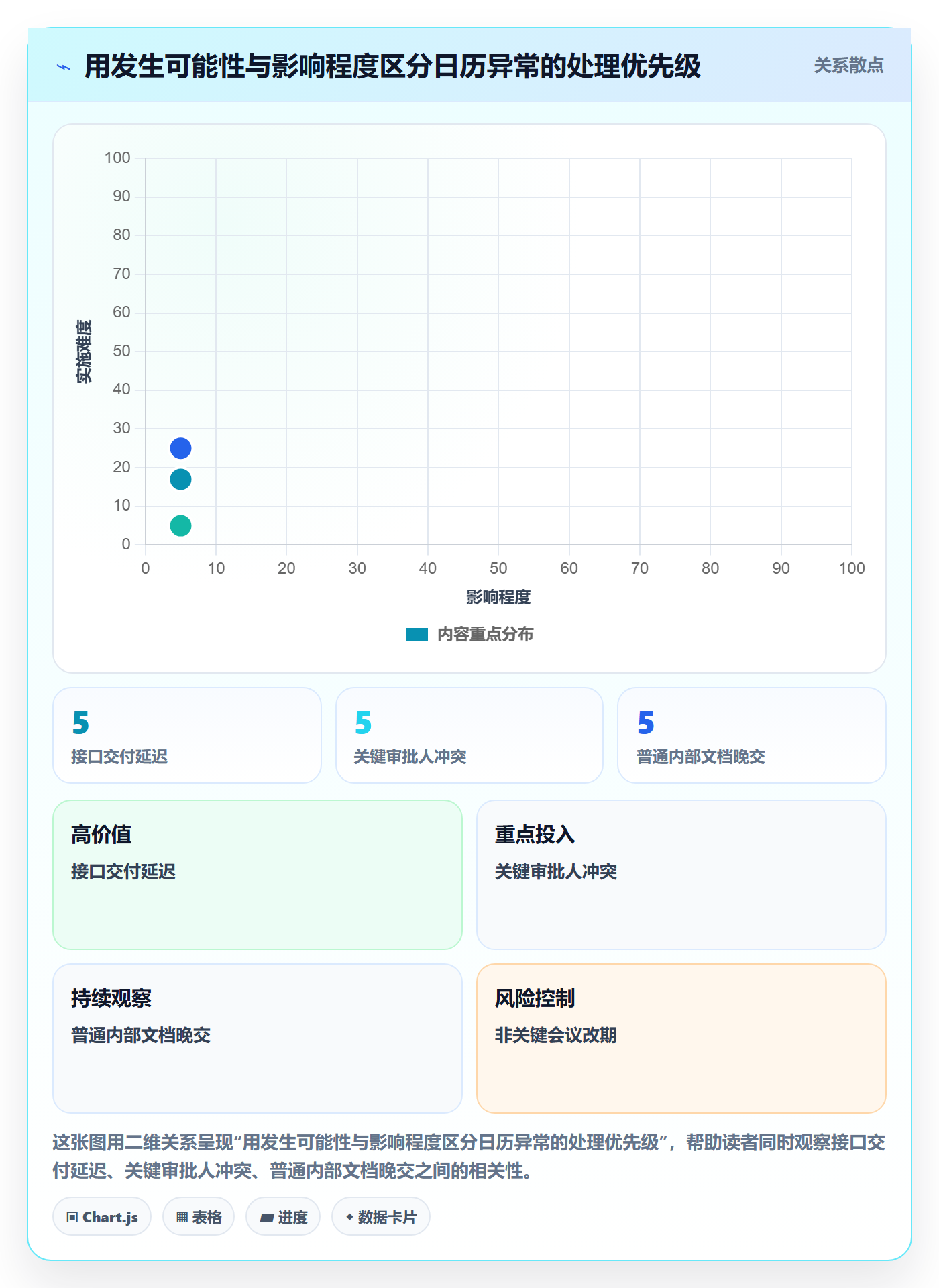Viewport: 939px width, 1288px height.
Task: Select the 普通内部文档晚交 stat card
Action: (x=752, y=735)
